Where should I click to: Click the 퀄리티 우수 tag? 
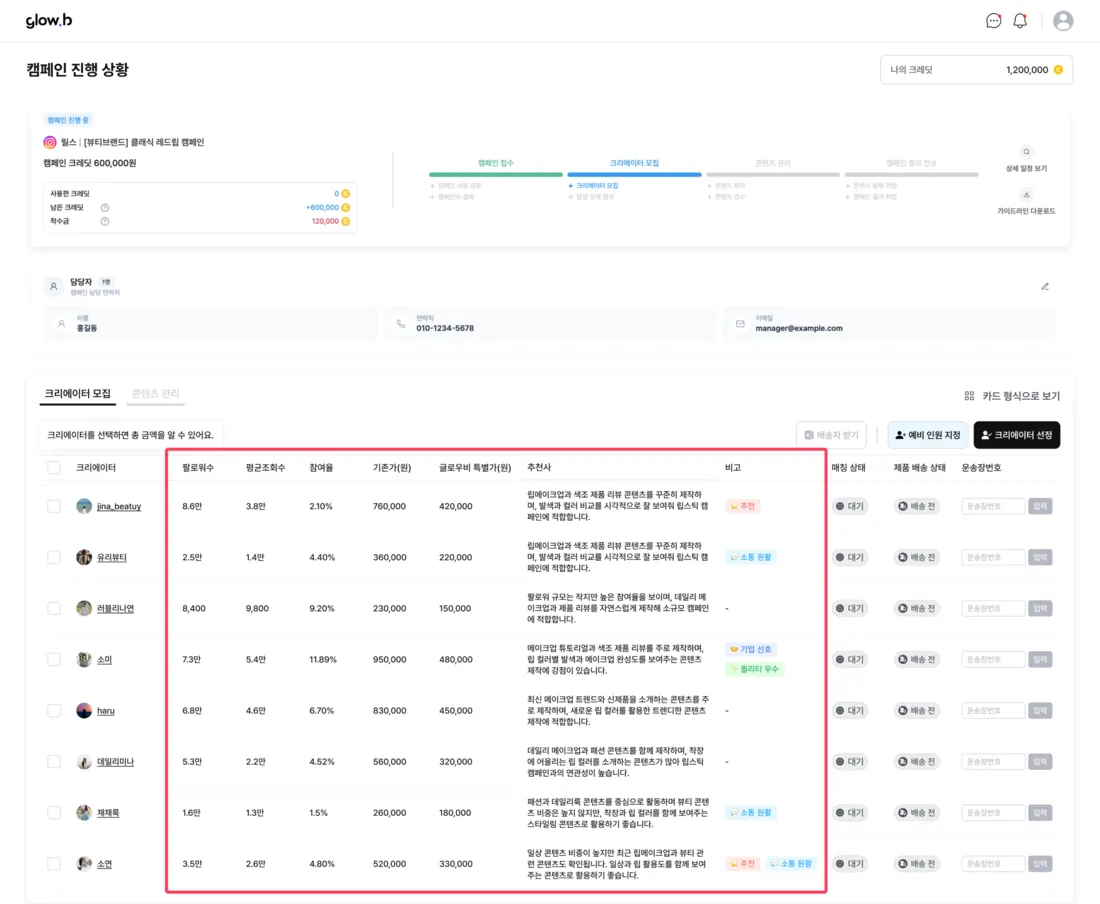[755, 669]
